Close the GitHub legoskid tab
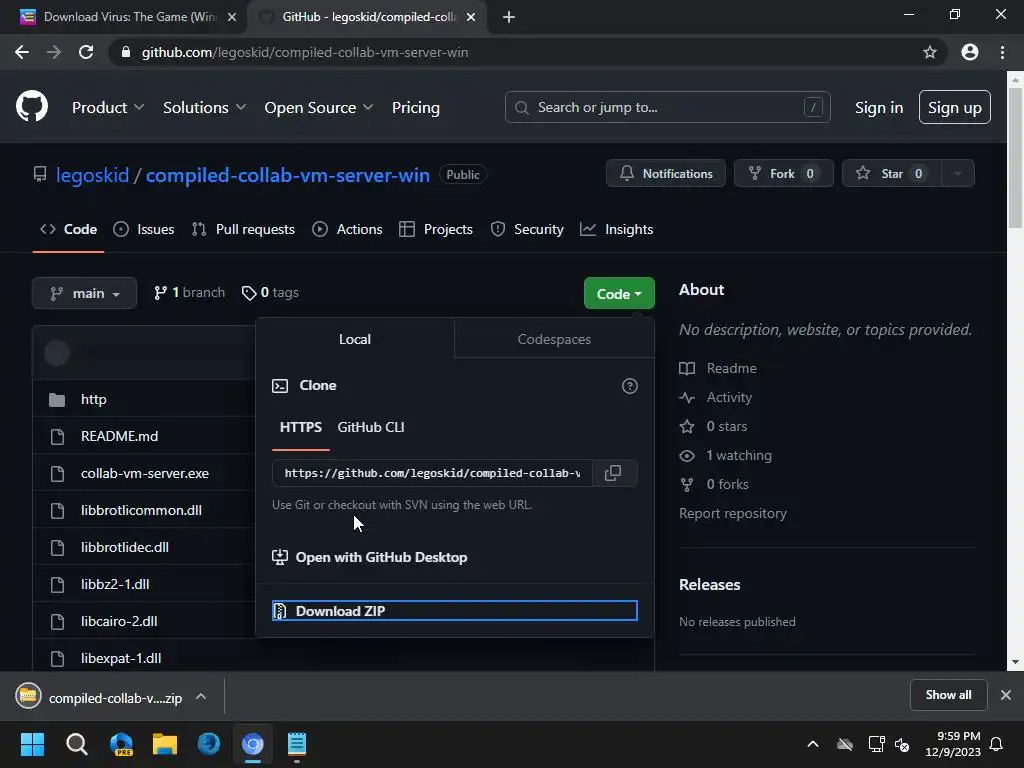The height and width of the screenshot is (768, 1024). [x=471, y=17]
